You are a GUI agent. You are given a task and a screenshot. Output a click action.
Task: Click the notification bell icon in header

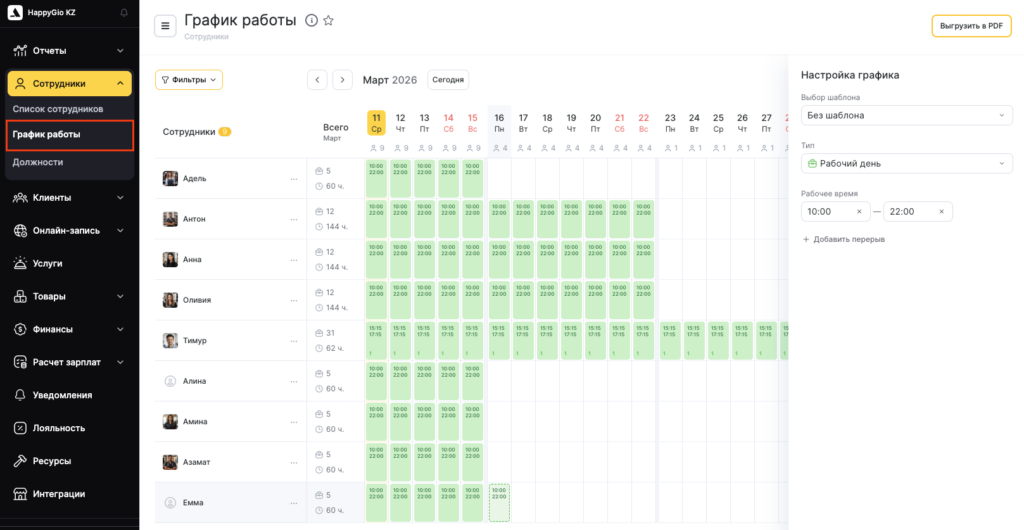click(x=123, y=13)
